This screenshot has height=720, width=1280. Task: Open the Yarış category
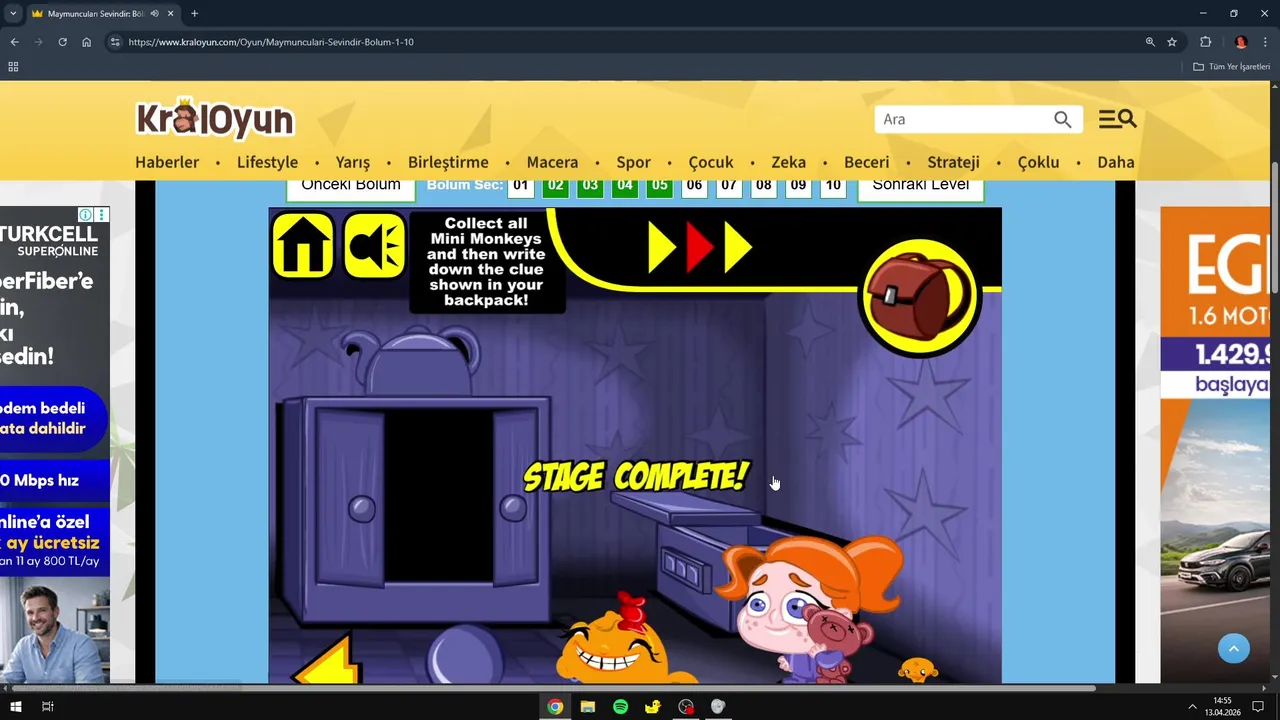[x=352, y=162]
